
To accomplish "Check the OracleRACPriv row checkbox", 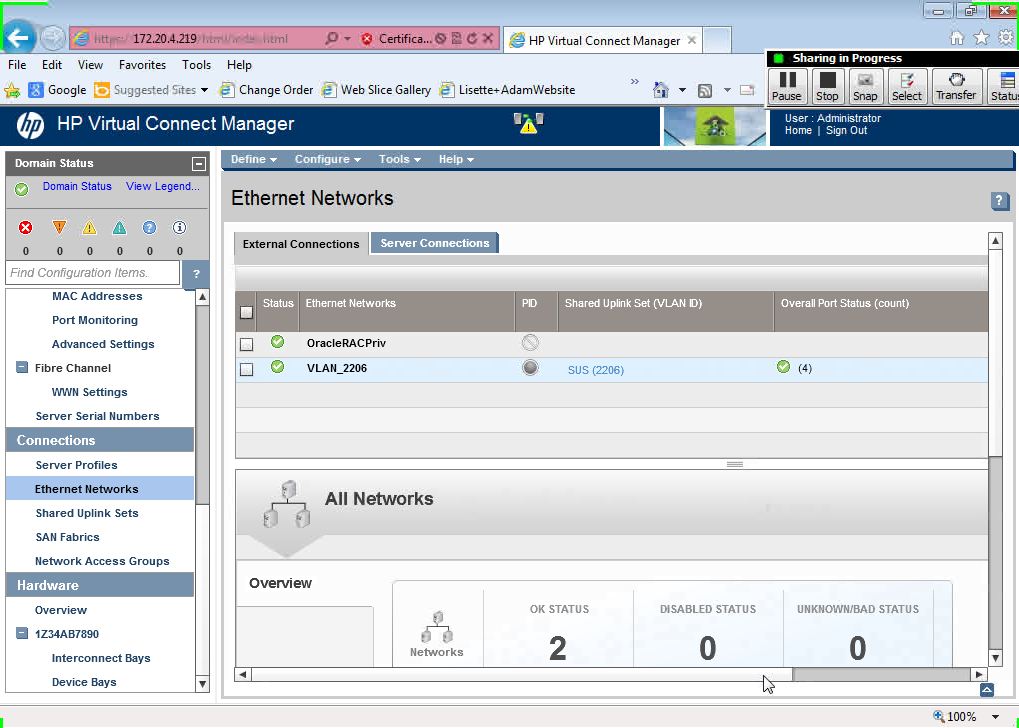I will 246,344.
